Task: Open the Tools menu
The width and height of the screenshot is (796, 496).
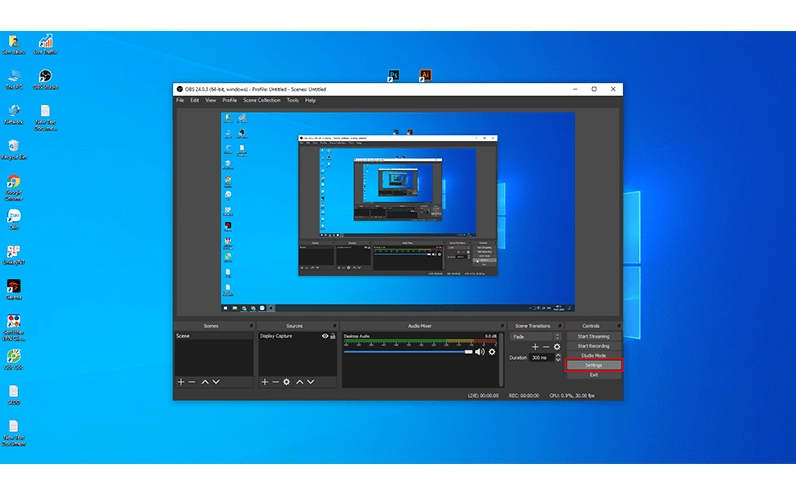Action: [x=293, y=100]
